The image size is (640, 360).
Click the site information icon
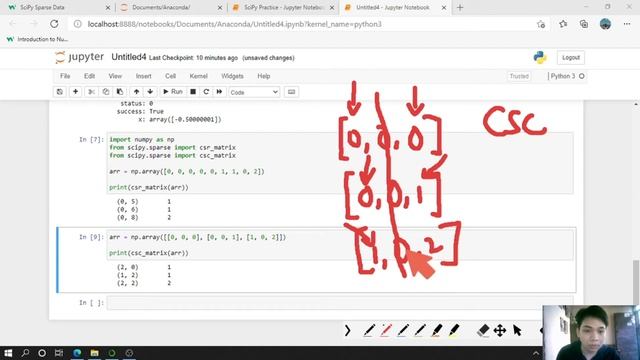click(78, 24)
